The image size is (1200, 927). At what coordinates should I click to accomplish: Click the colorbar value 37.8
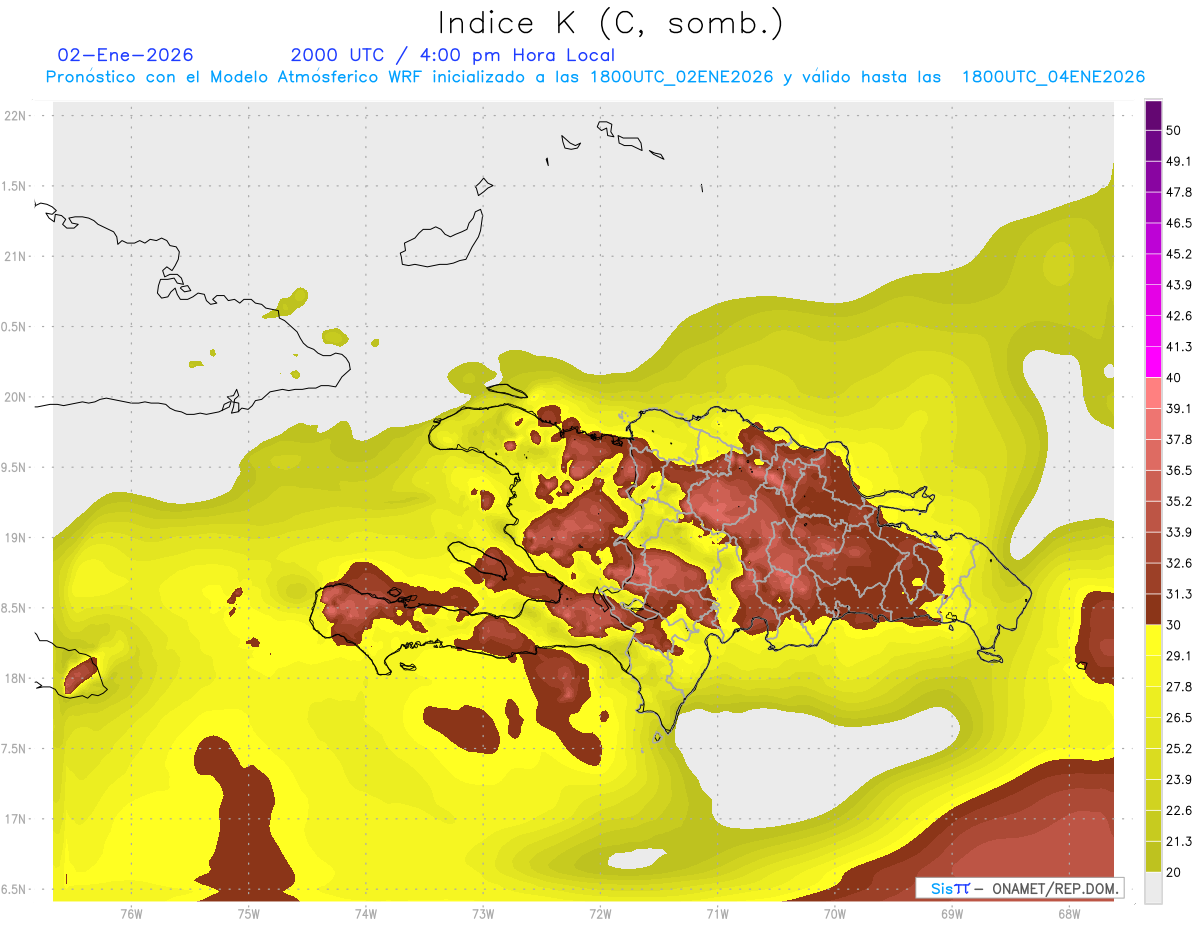1179,440
